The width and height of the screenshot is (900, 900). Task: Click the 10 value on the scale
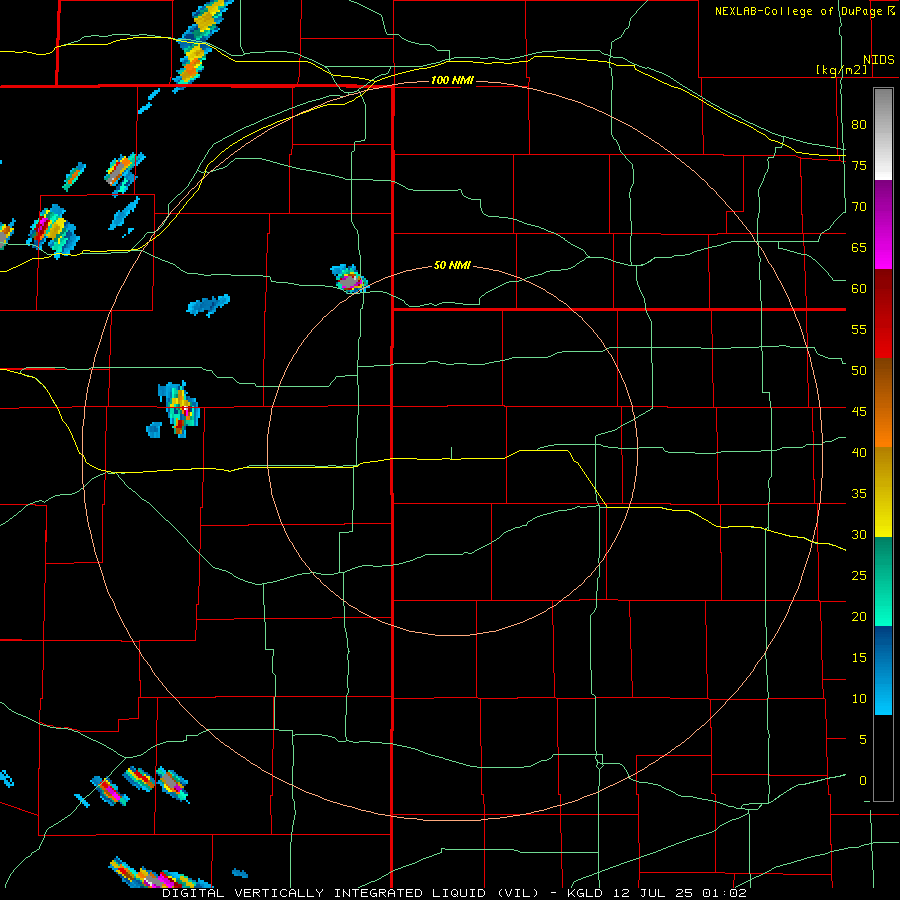pos(859,699)
